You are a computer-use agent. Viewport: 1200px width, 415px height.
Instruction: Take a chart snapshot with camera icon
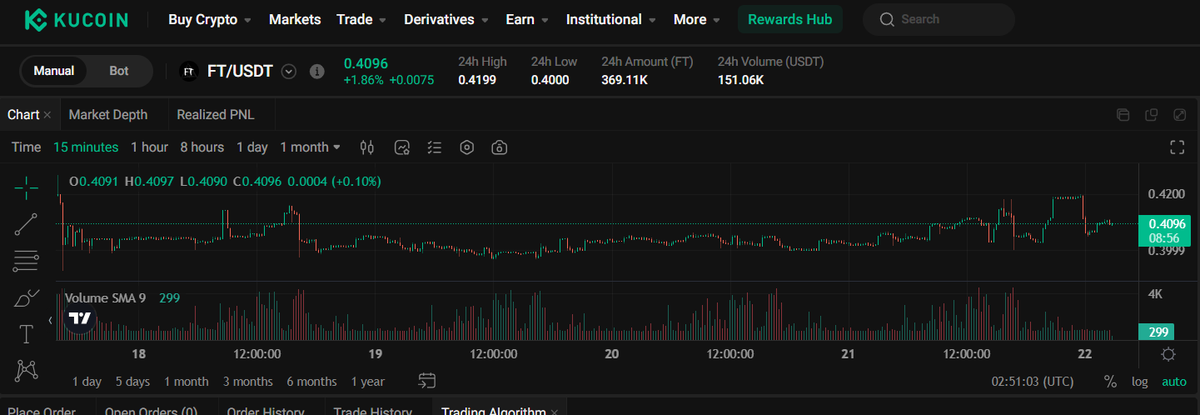499,147
